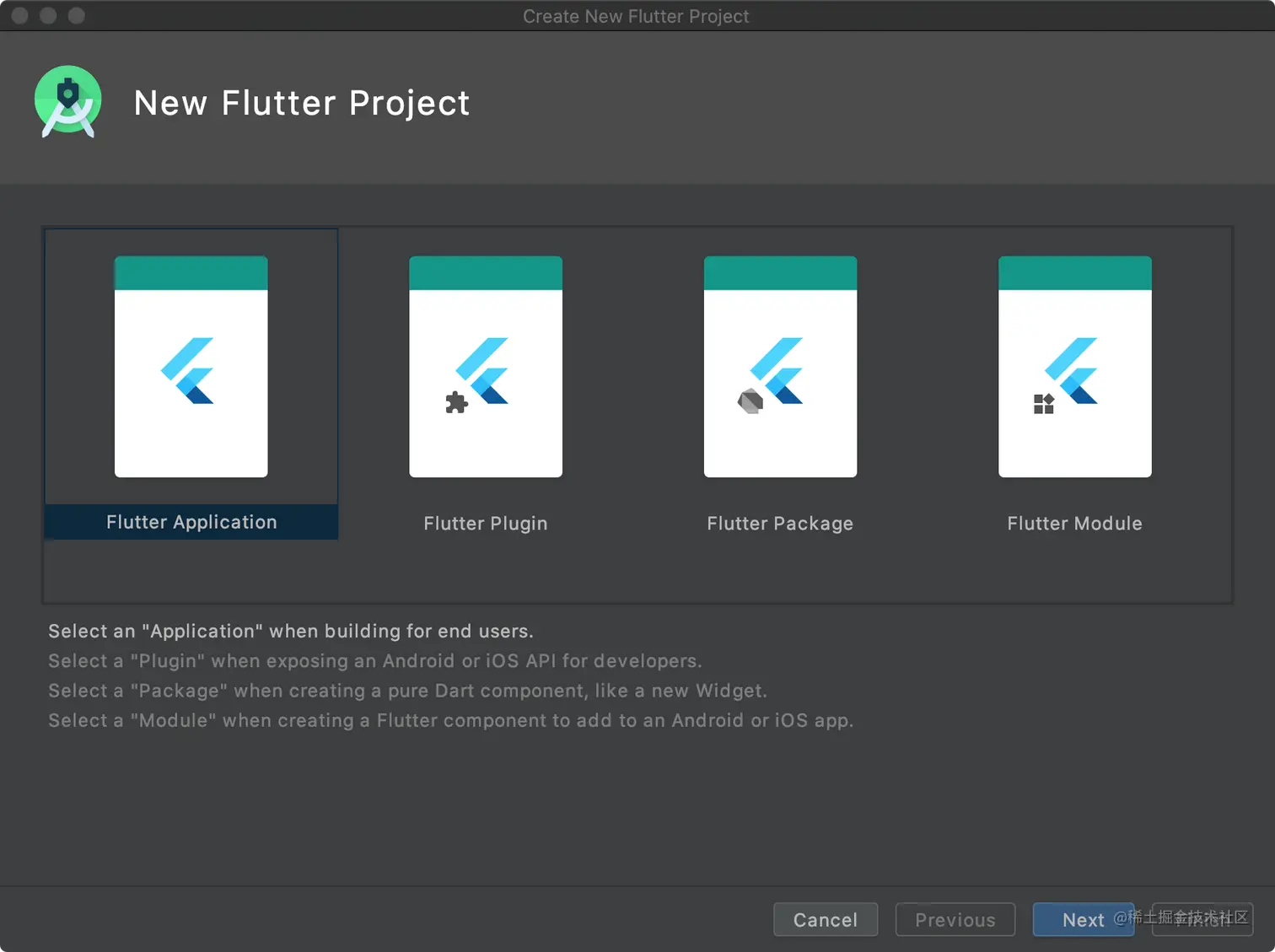1275x952 pixels.
Task: Close the dialog with the red window button
Action: pos(19,15)
